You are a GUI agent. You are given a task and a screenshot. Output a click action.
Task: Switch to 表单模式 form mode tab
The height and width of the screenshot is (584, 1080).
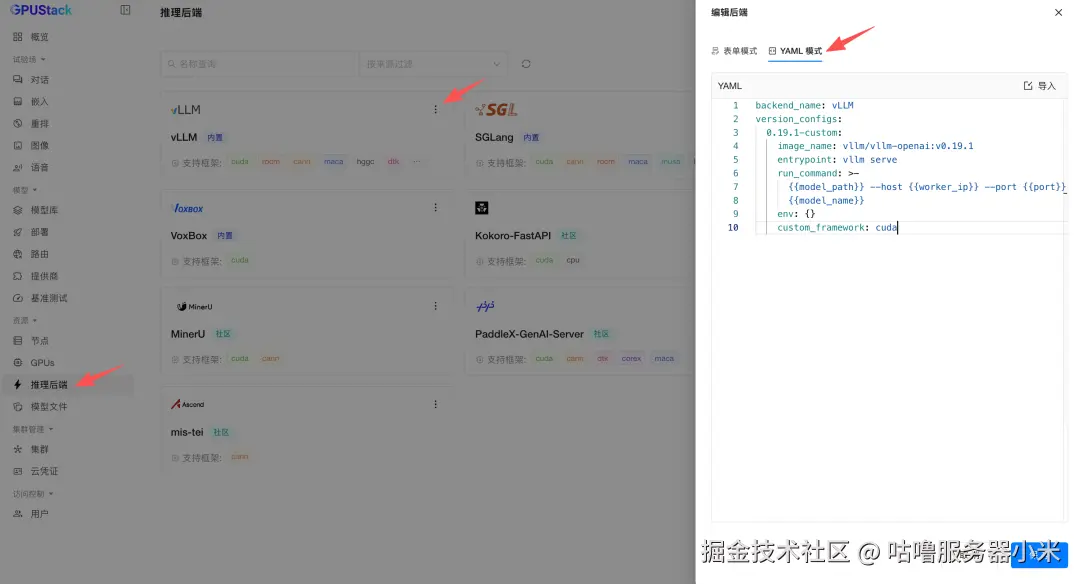click(734, 51)
